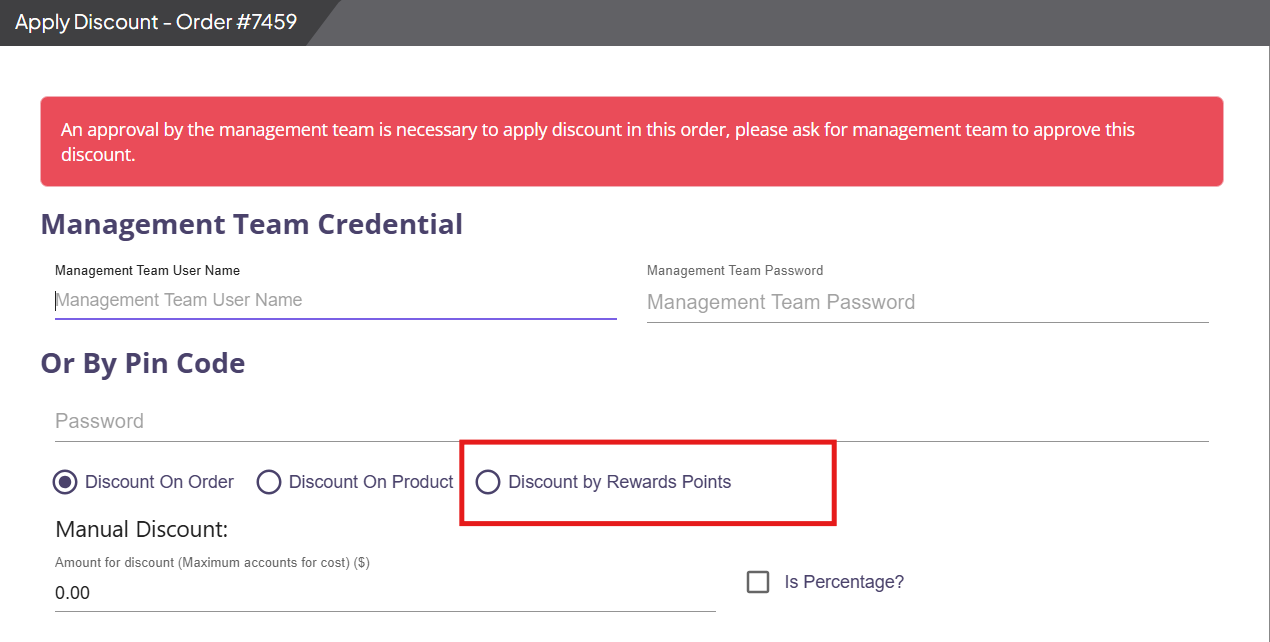The image size is (1270, 642).
Task: Click the Manual Discount: label
Action: [x=142, y=529]
